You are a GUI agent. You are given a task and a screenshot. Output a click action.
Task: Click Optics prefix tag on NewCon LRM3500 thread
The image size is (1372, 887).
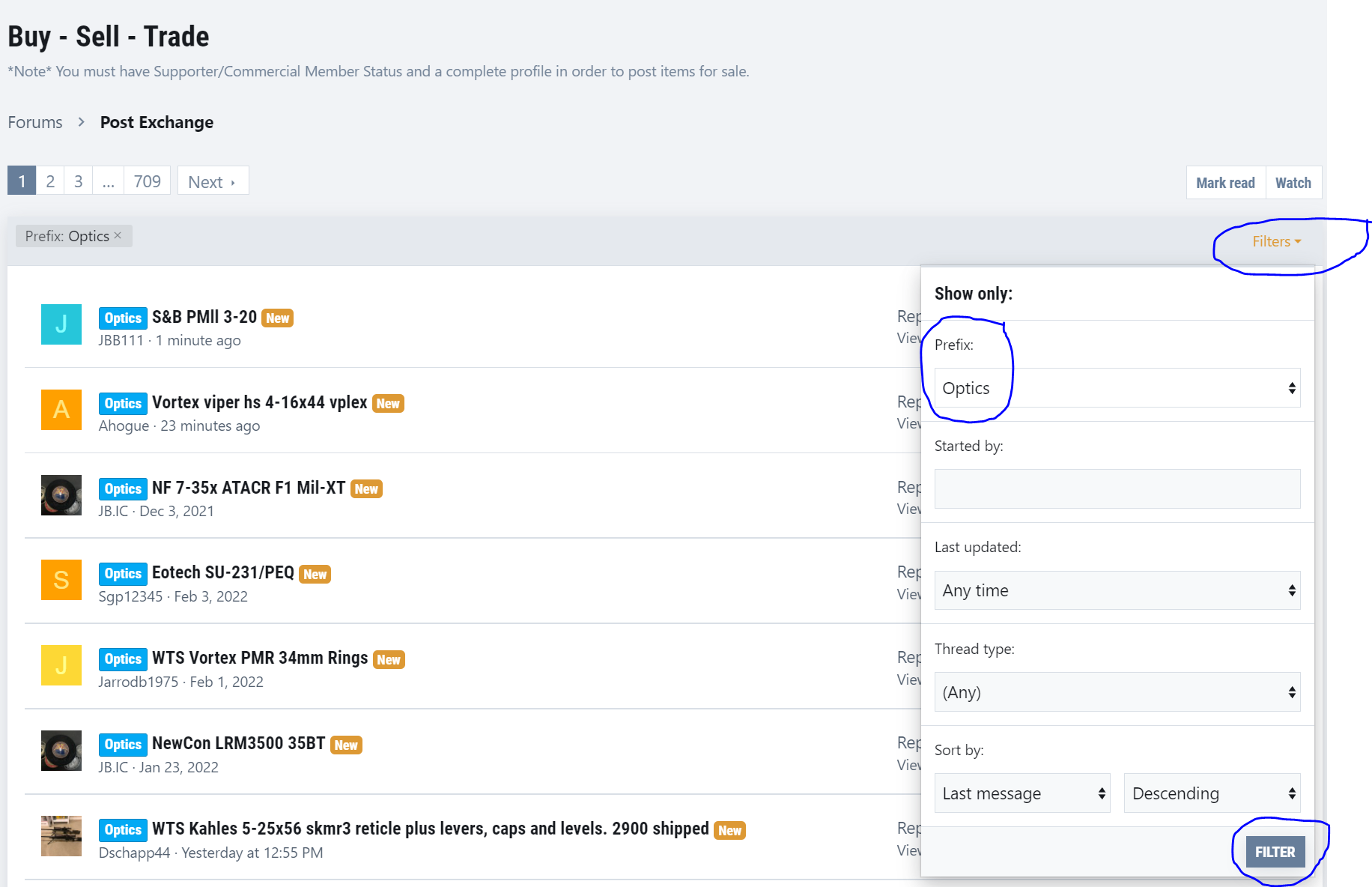(x=123, y=744)
